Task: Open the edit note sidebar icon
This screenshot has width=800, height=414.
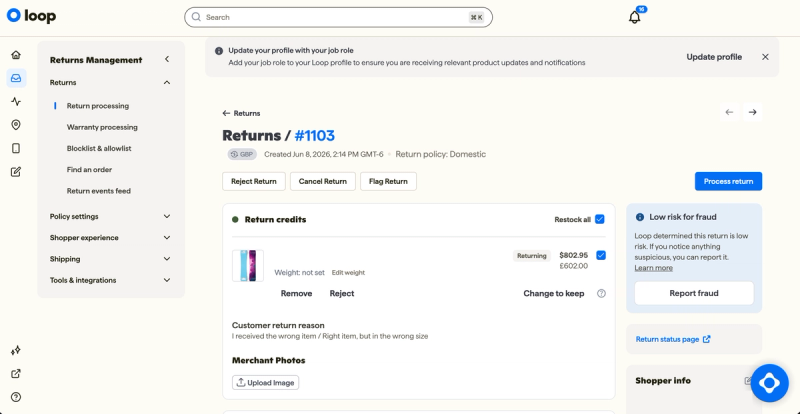Action: [x=16, y=172]
